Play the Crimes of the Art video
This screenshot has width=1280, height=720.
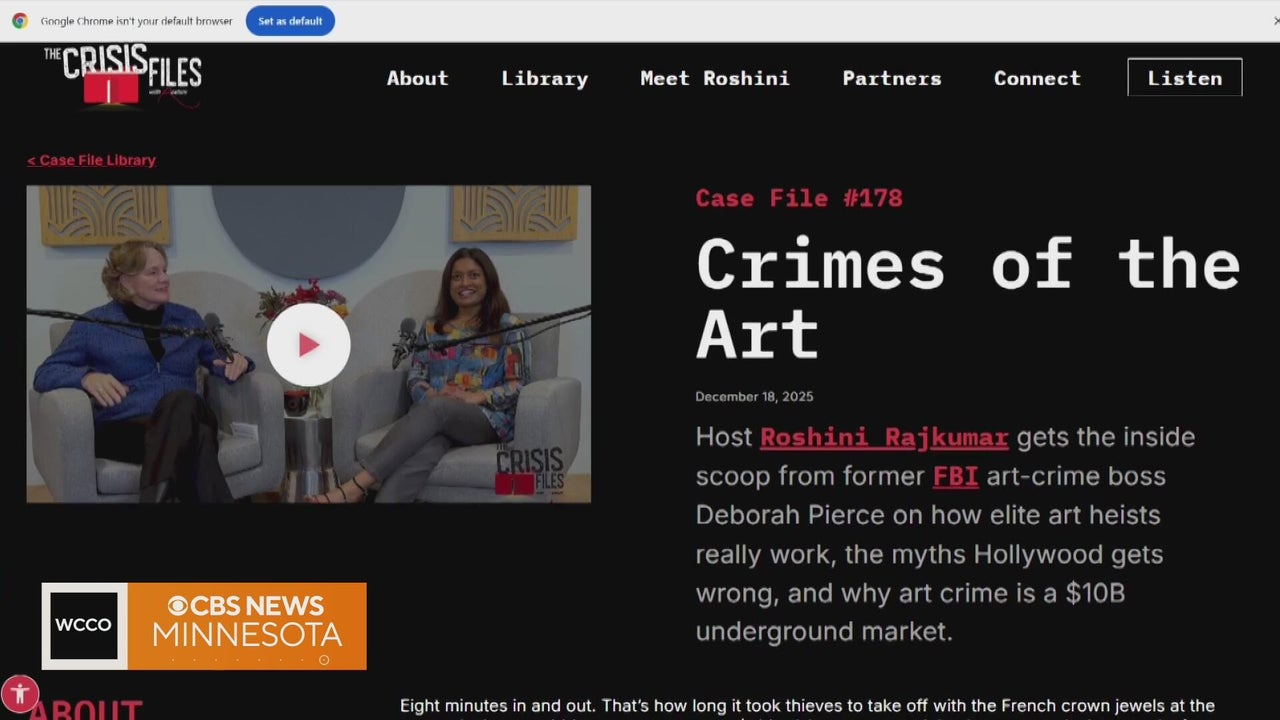coord(308,345)
